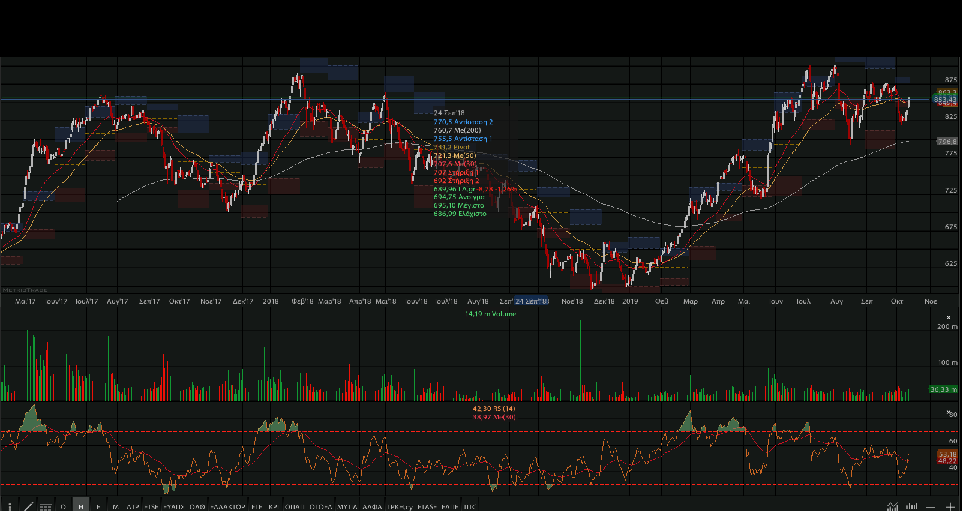
Task: Select the ΛΑΜΔΑ symbol tab
Action: (x=373, y=506)
